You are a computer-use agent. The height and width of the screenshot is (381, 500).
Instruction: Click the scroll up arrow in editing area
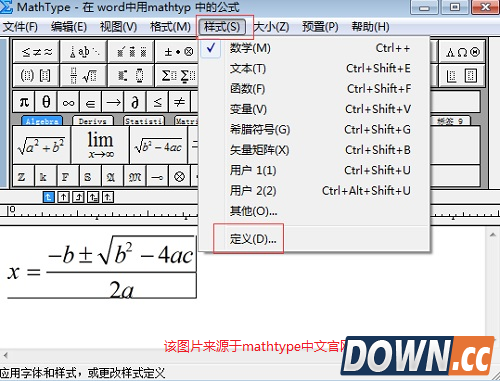coord(493,235)
